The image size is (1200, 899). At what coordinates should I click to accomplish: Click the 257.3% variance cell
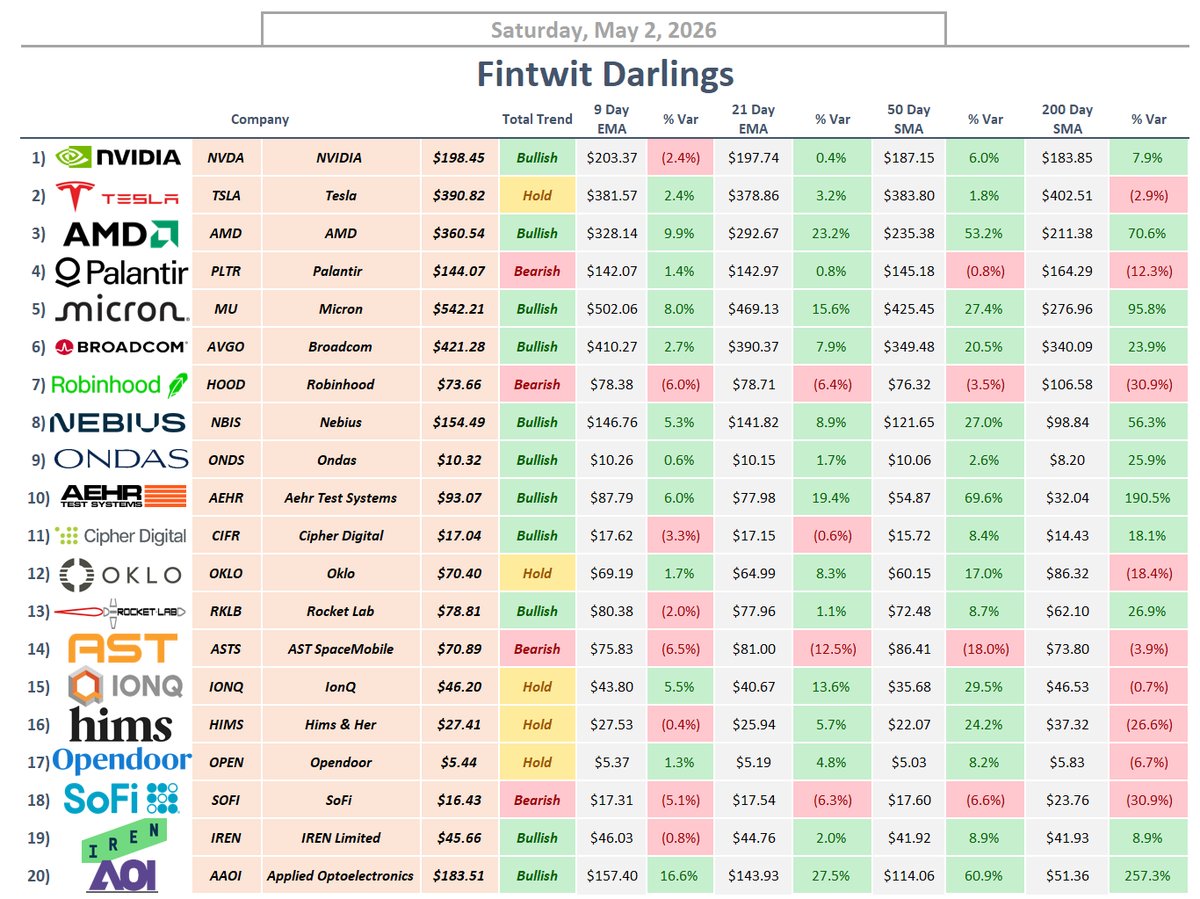click(1149, 876)
